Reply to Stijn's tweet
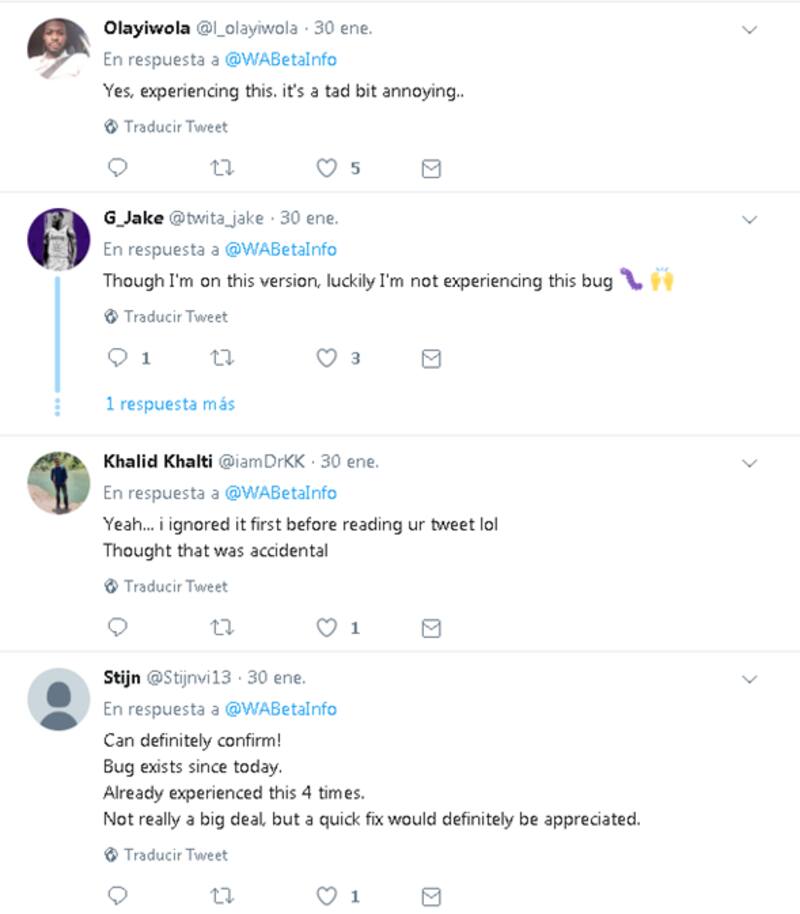 117,896
